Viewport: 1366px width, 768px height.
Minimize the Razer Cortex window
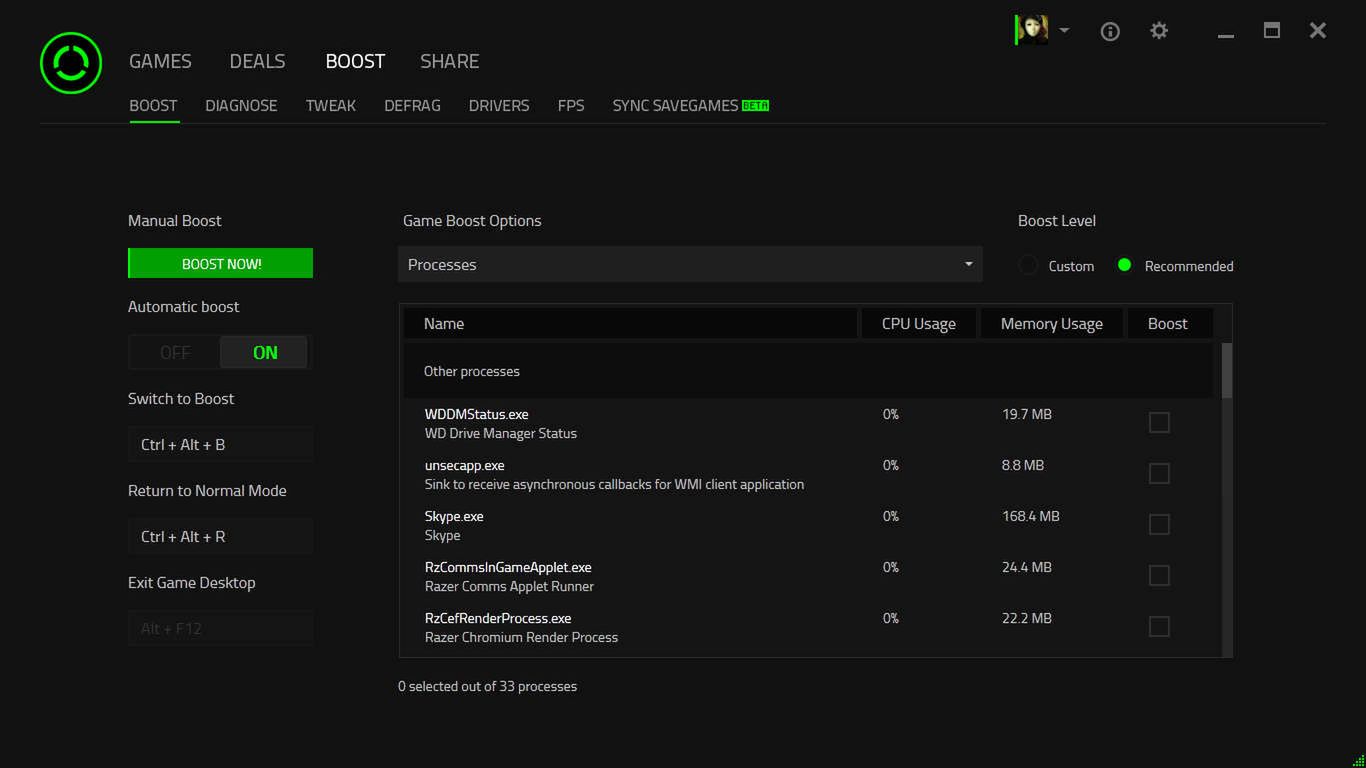1226,33
